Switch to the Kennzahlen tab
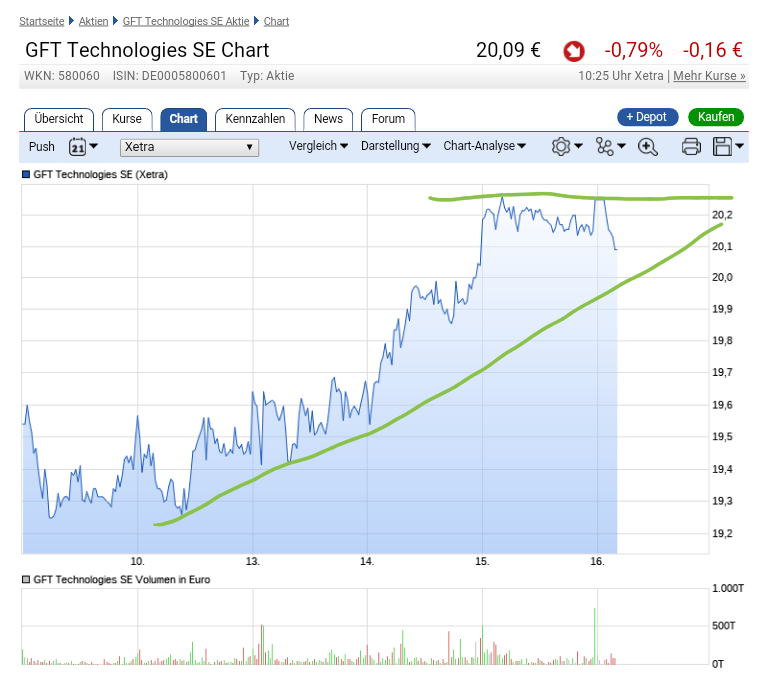Screen dimensions: 768x683 click(255, 119)
